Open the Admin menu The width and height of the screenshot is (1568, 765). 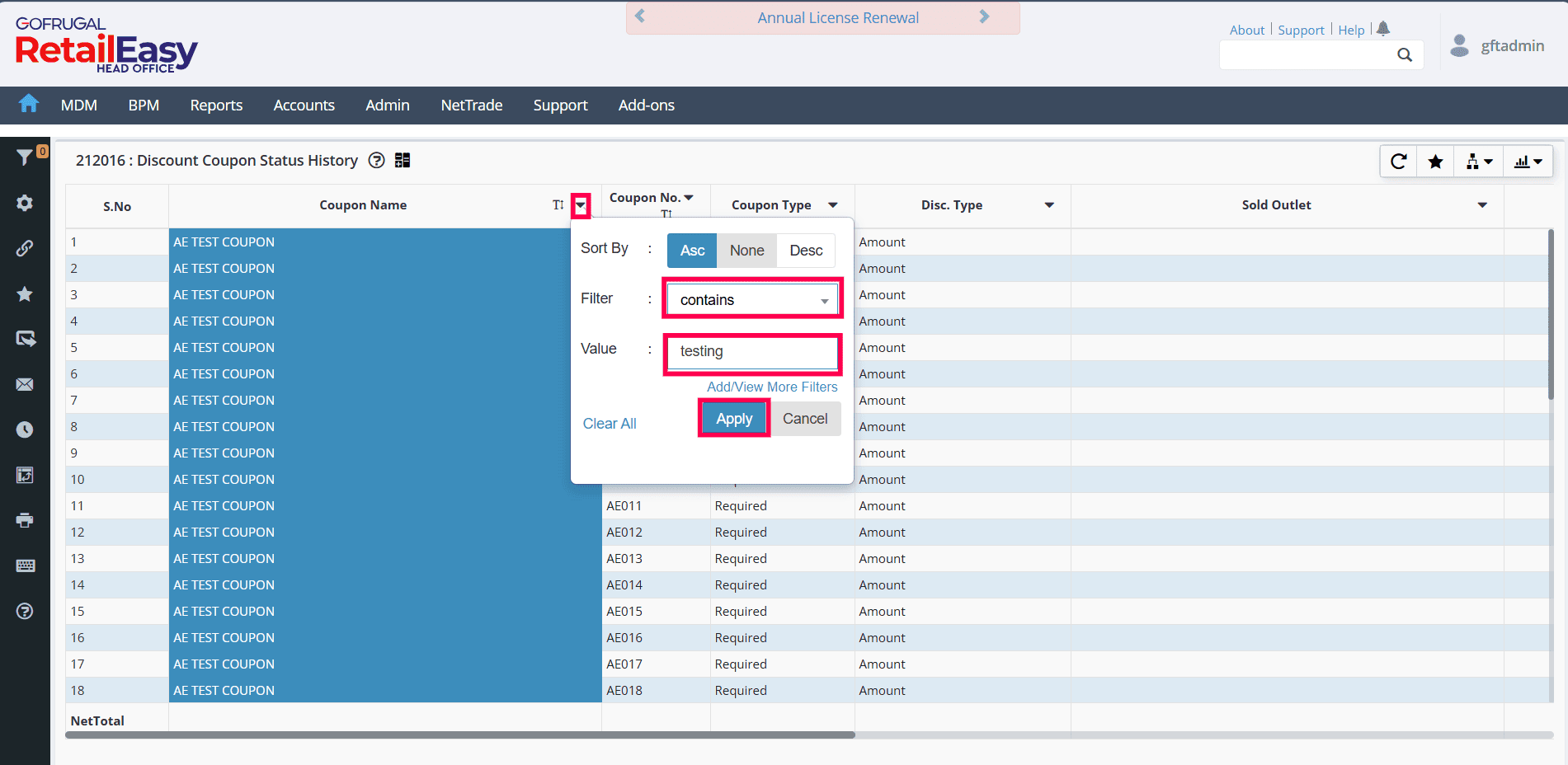tap(388, 106)
